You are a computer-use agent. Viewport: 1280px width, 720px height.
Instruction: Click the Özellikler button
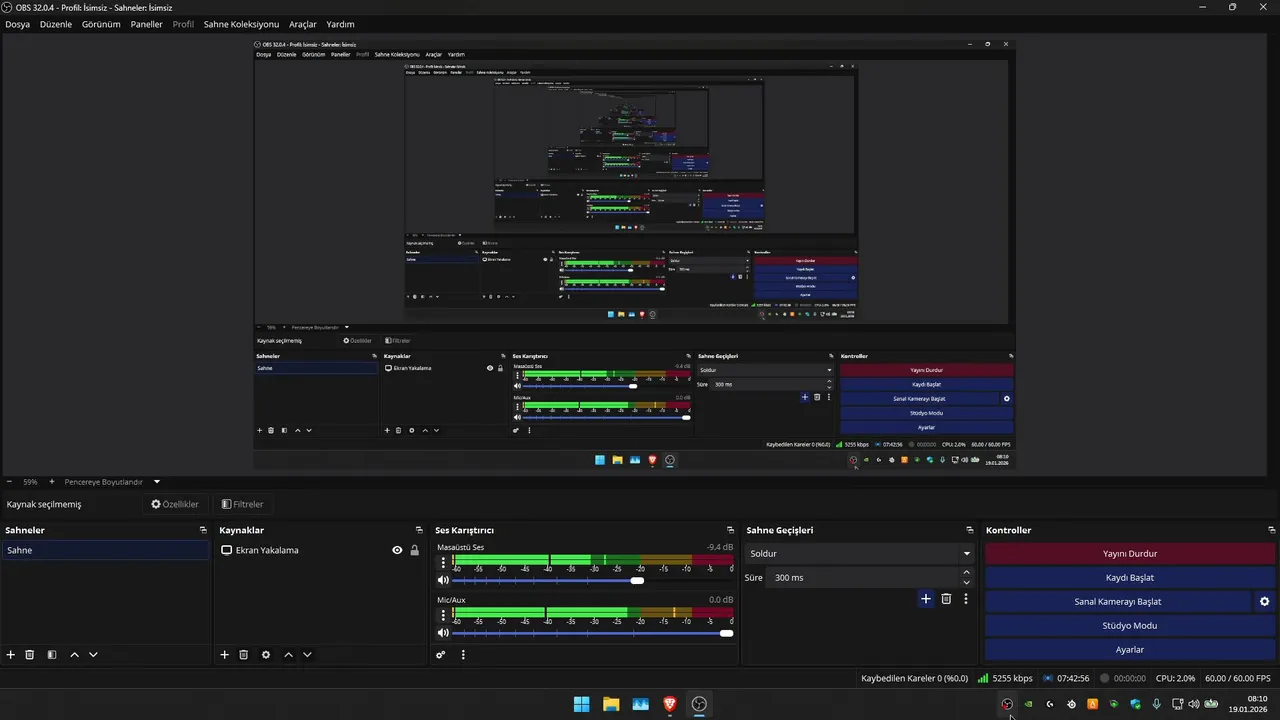click(175, 504)
